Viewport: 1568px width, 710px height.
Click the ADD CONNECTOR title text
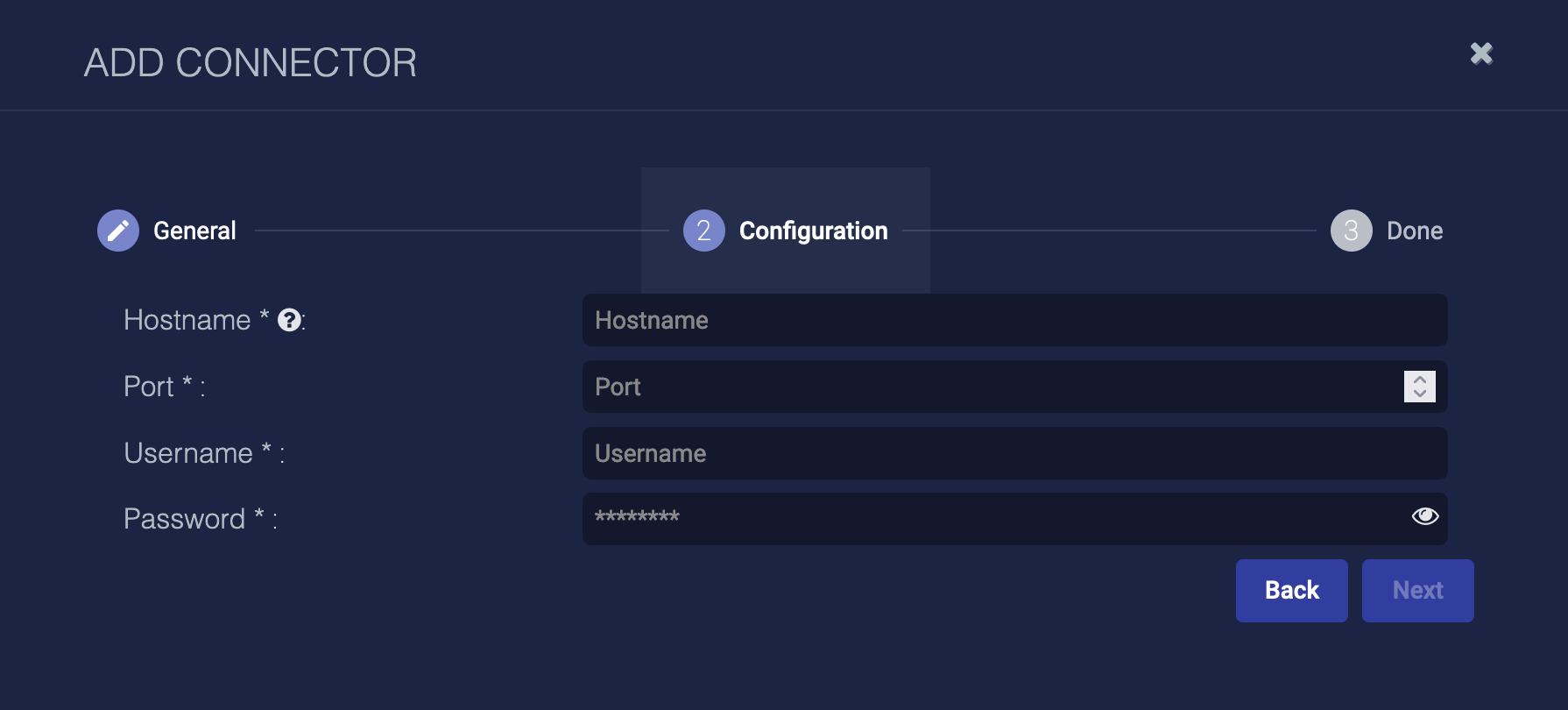coord(251,63)
